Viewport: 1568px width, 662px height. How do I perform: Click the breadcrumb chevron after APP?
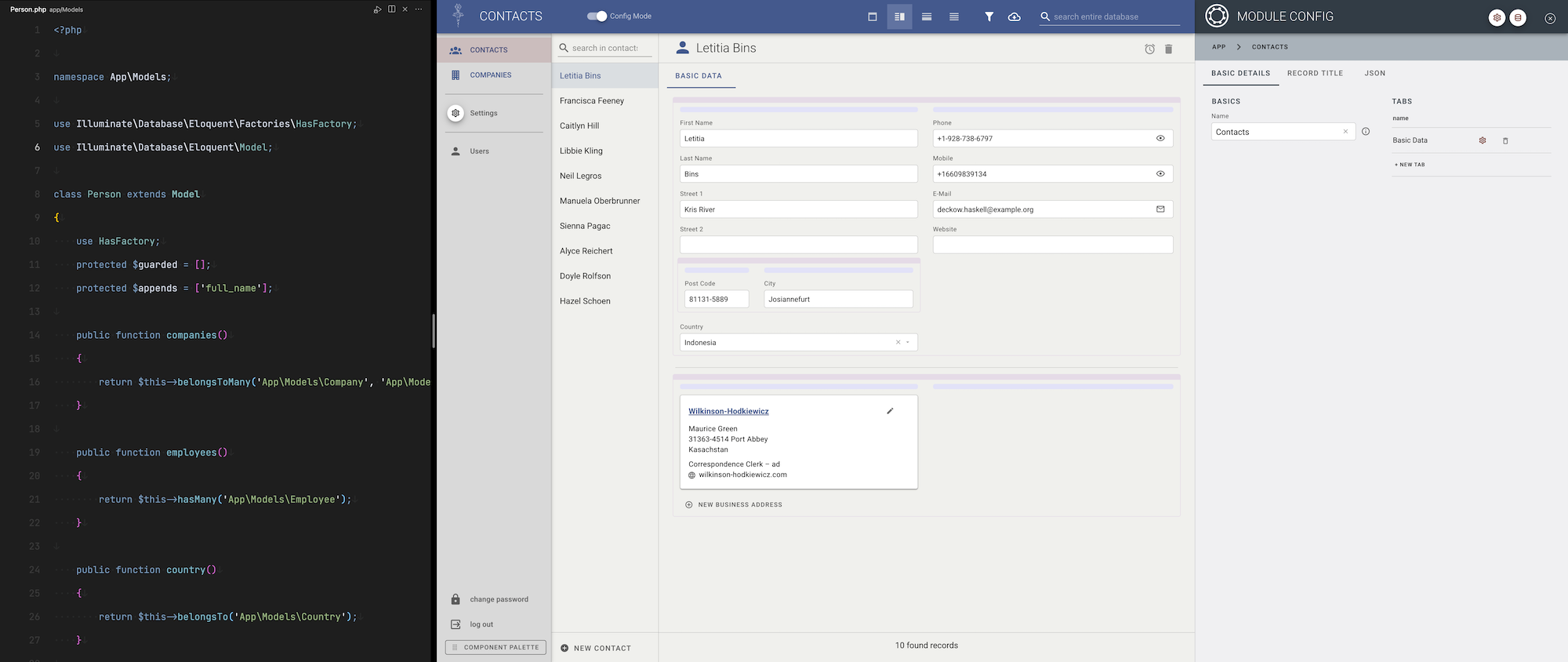[x=1239, y=47]
